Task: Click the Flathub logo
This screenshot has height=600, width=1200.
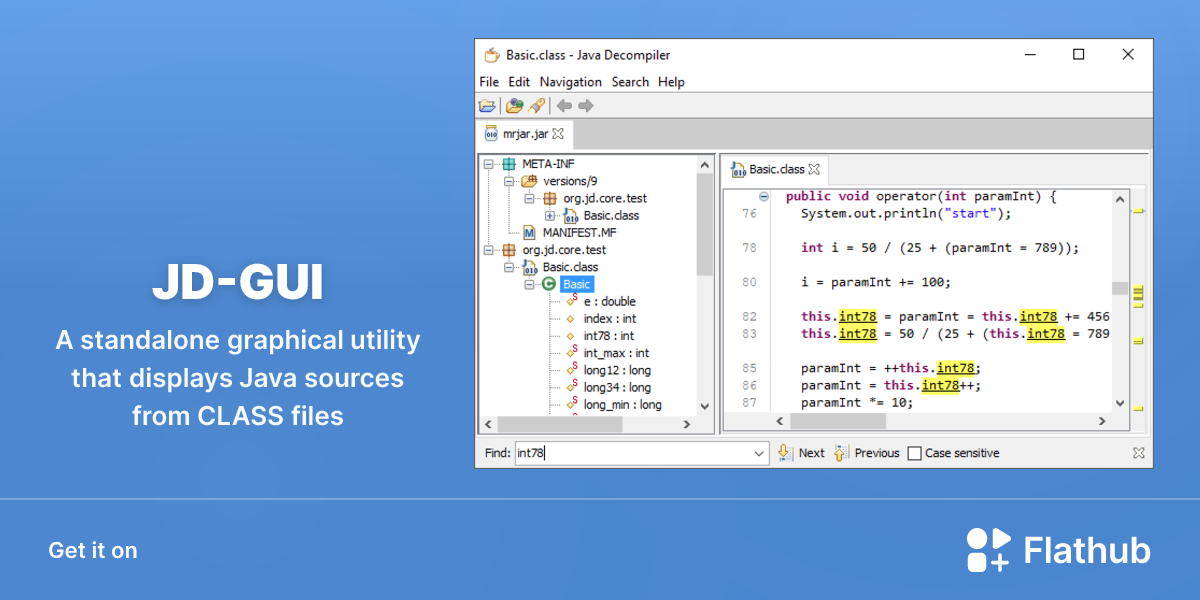Action: point(1058,550)
